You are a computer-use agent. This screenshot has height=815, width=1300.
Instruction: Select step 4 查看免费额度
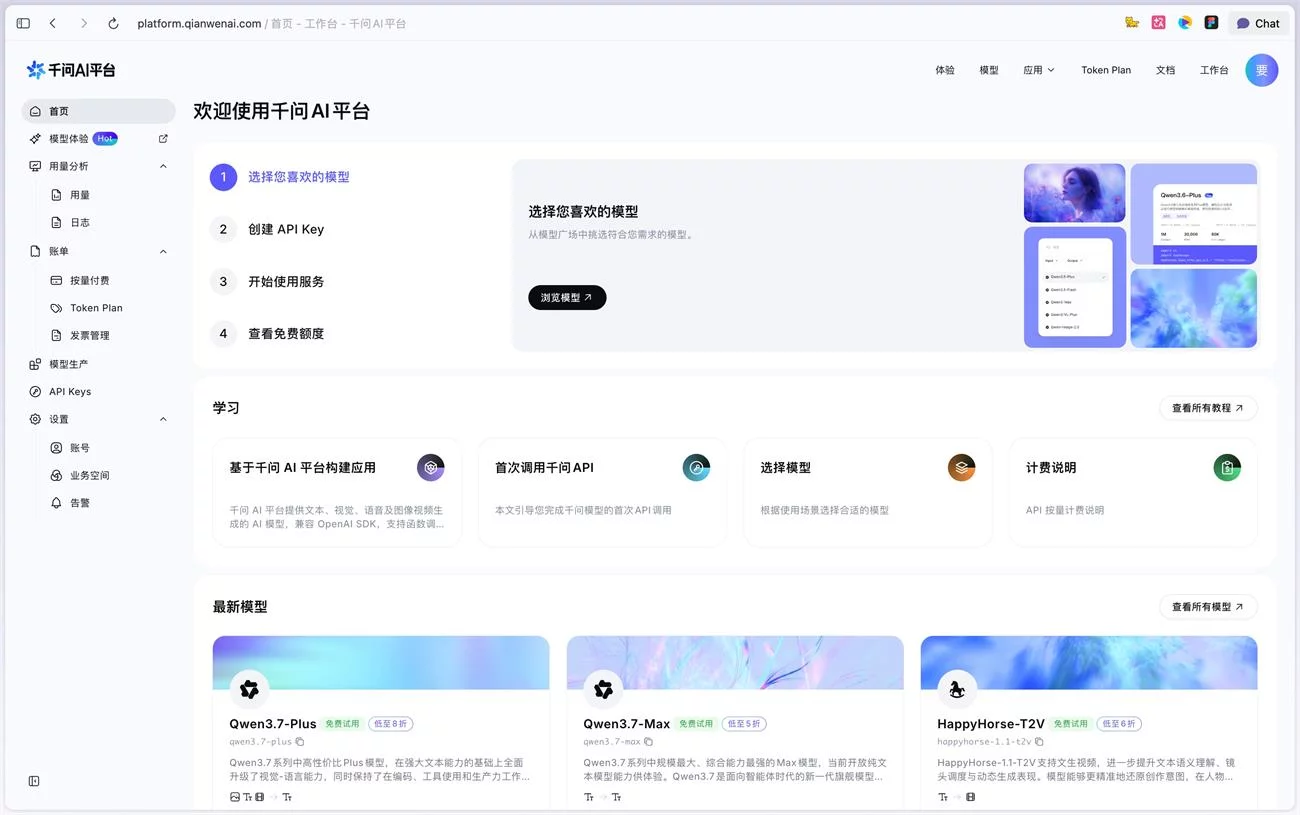pos(268,333)
